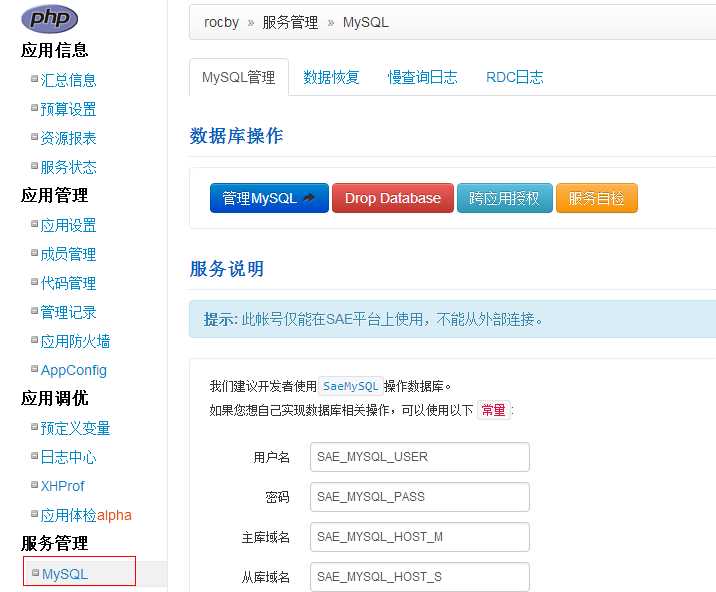
Task: Click bullet icon beside 管理记录
Action: 34,311
